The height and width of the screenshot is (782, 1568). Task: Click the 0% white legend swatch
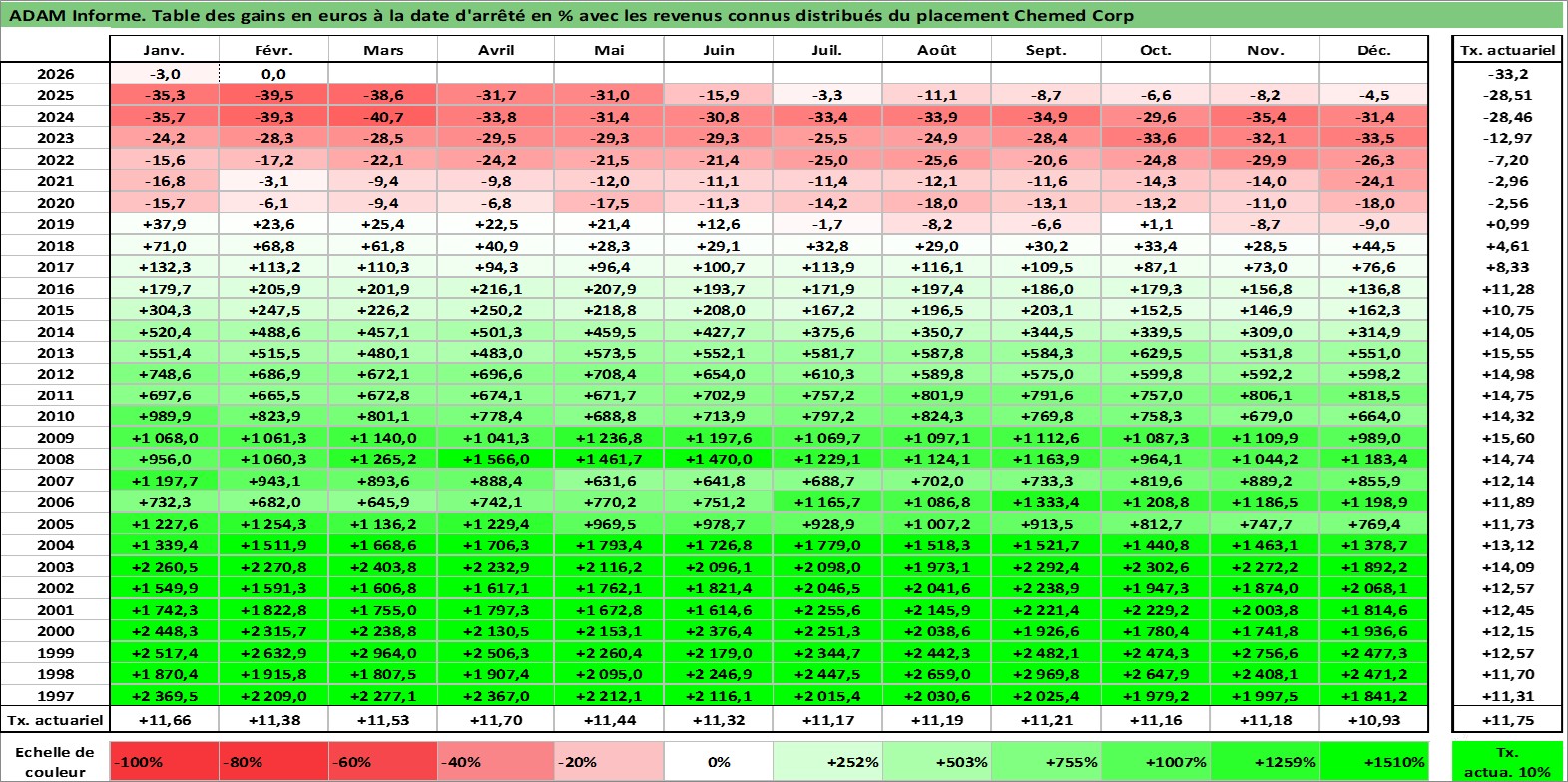(x=719, y=761)
